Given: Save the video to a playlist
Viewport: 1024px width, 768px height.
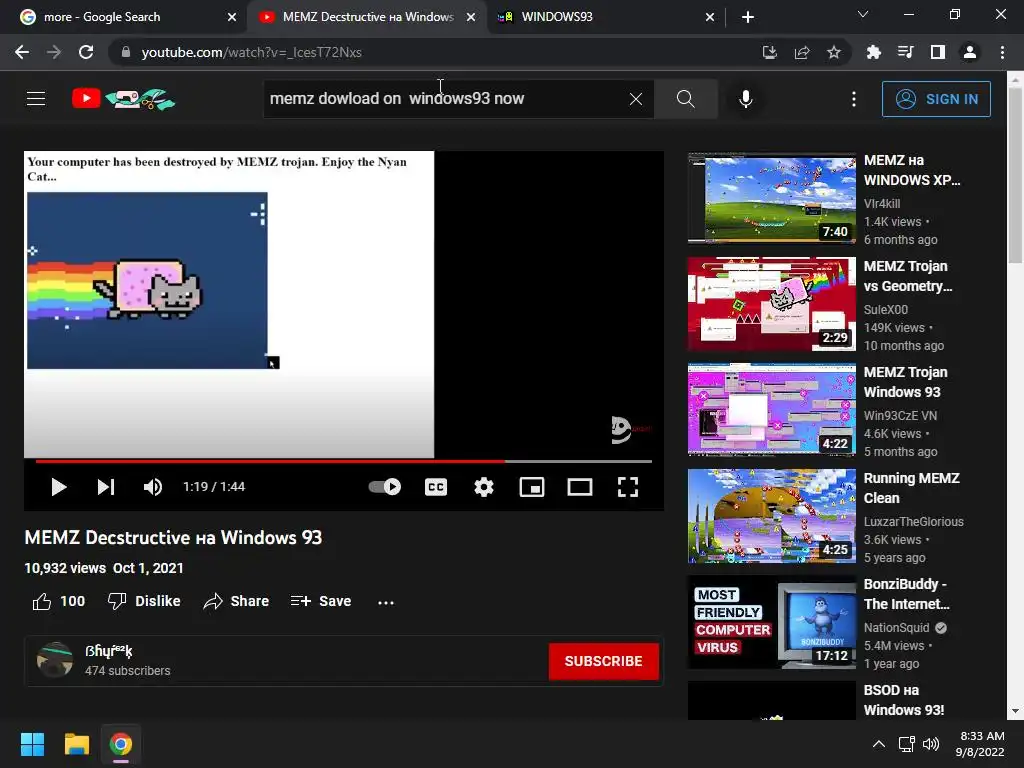Looking at the screenshot, I should click(x=321, y=601).
